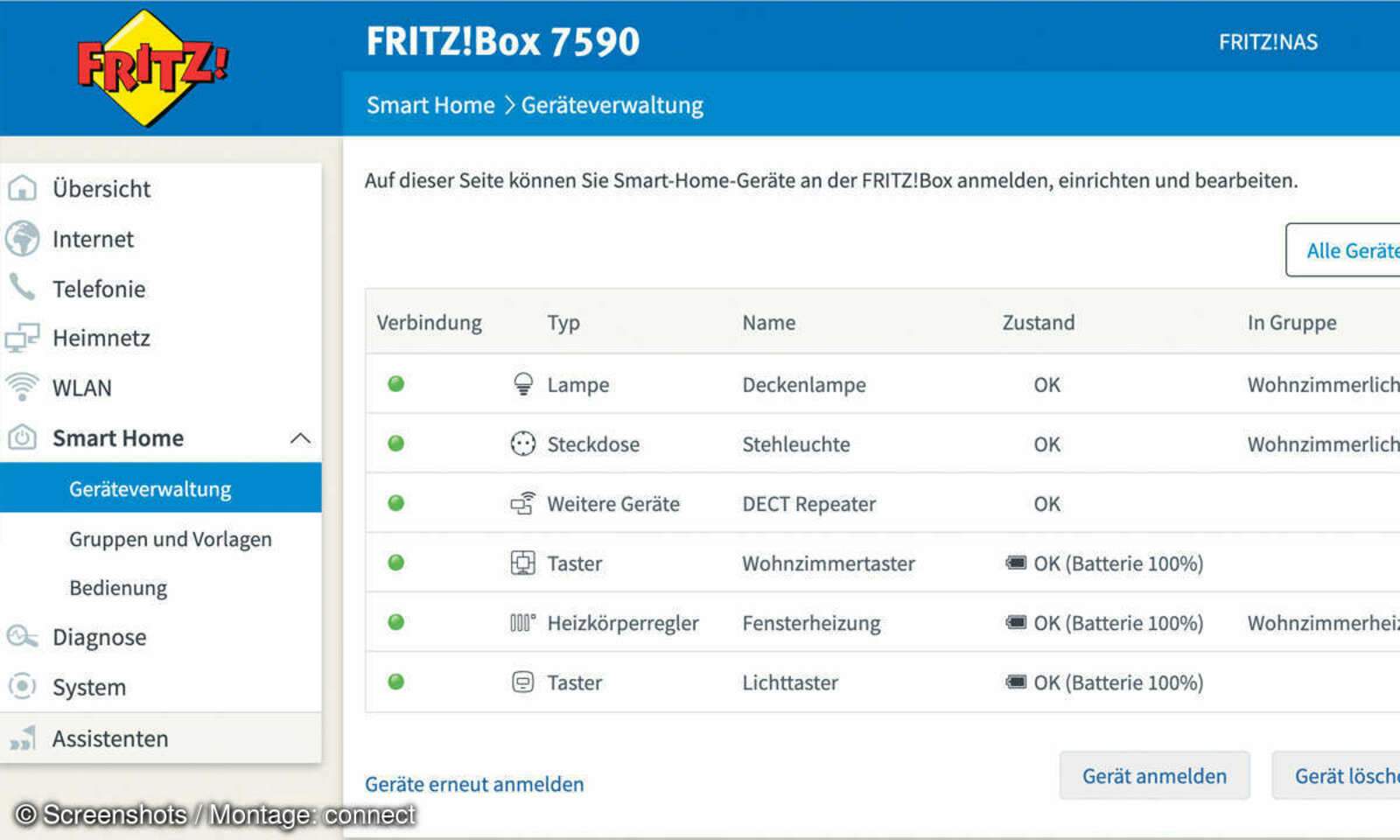
Task: Click the Taster icon beside Wohnzimmertaster
Action: pos(522,563)
